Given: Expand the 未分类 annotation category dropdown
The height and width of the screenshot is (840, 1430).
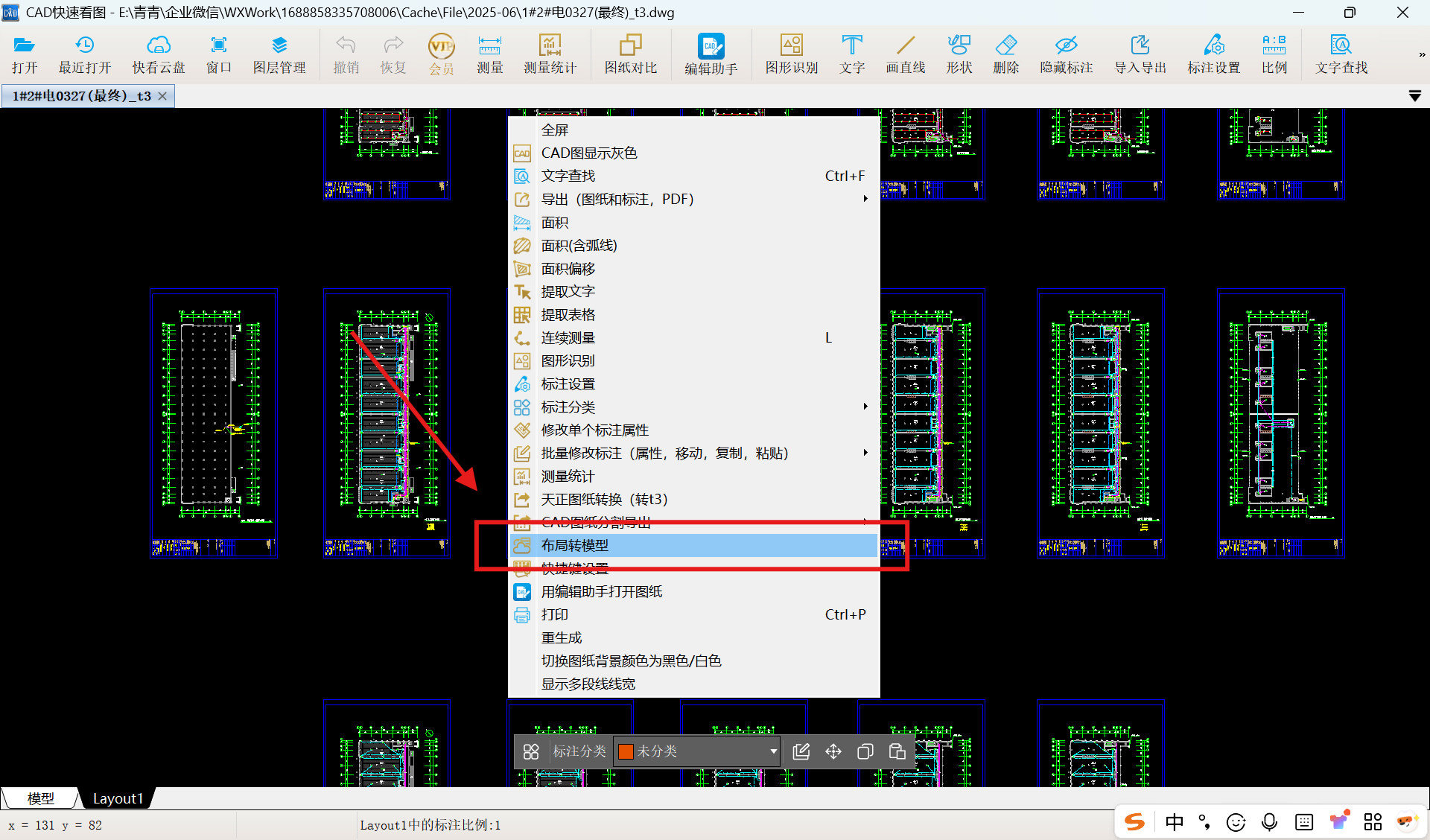Looking at the screenshot, I should tap(773, 751).
